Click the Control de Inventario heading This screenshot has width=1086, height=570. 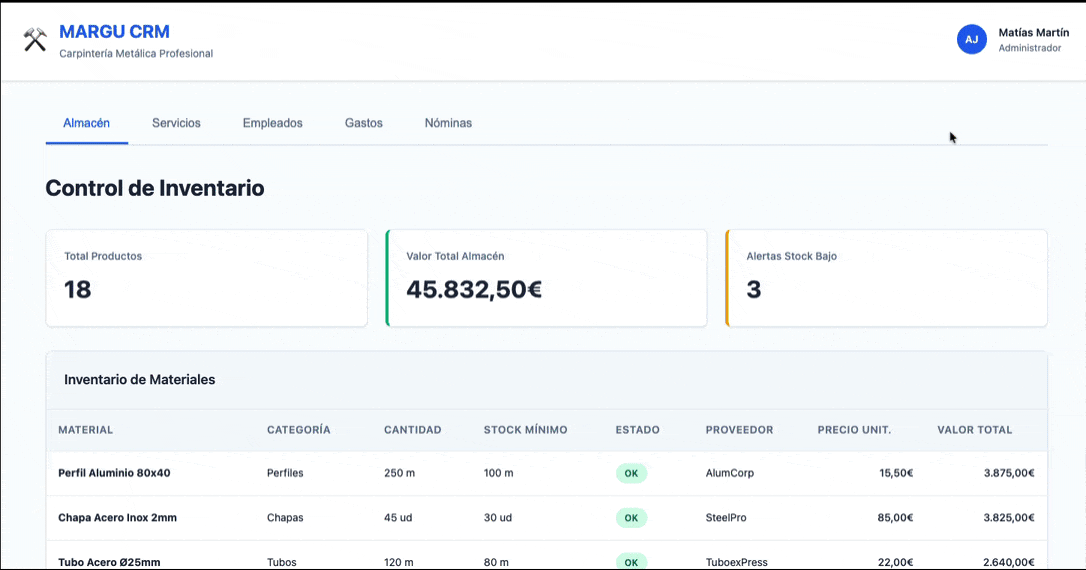click(155, 188)
